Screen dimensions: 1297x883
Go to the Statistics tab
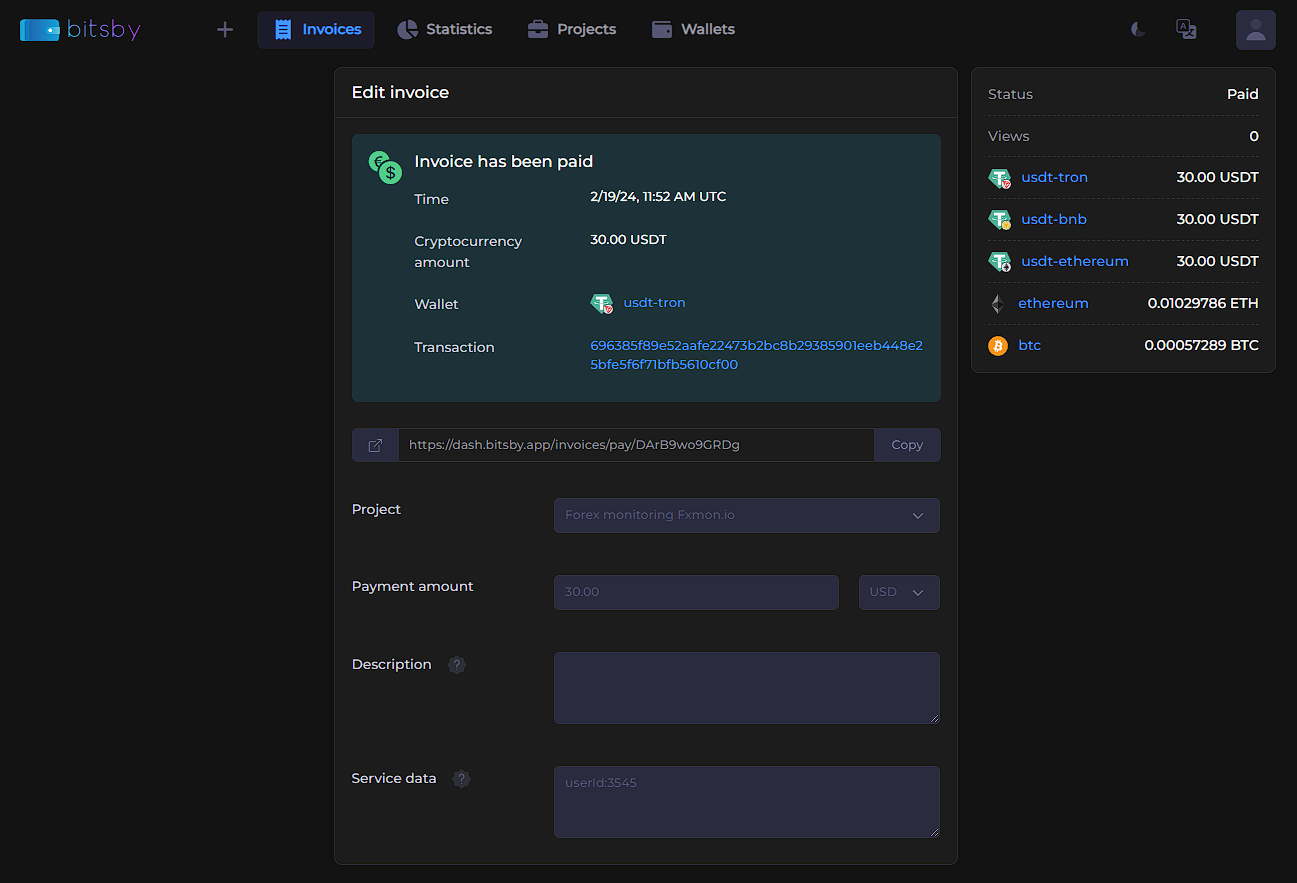[x=445, y=30]
